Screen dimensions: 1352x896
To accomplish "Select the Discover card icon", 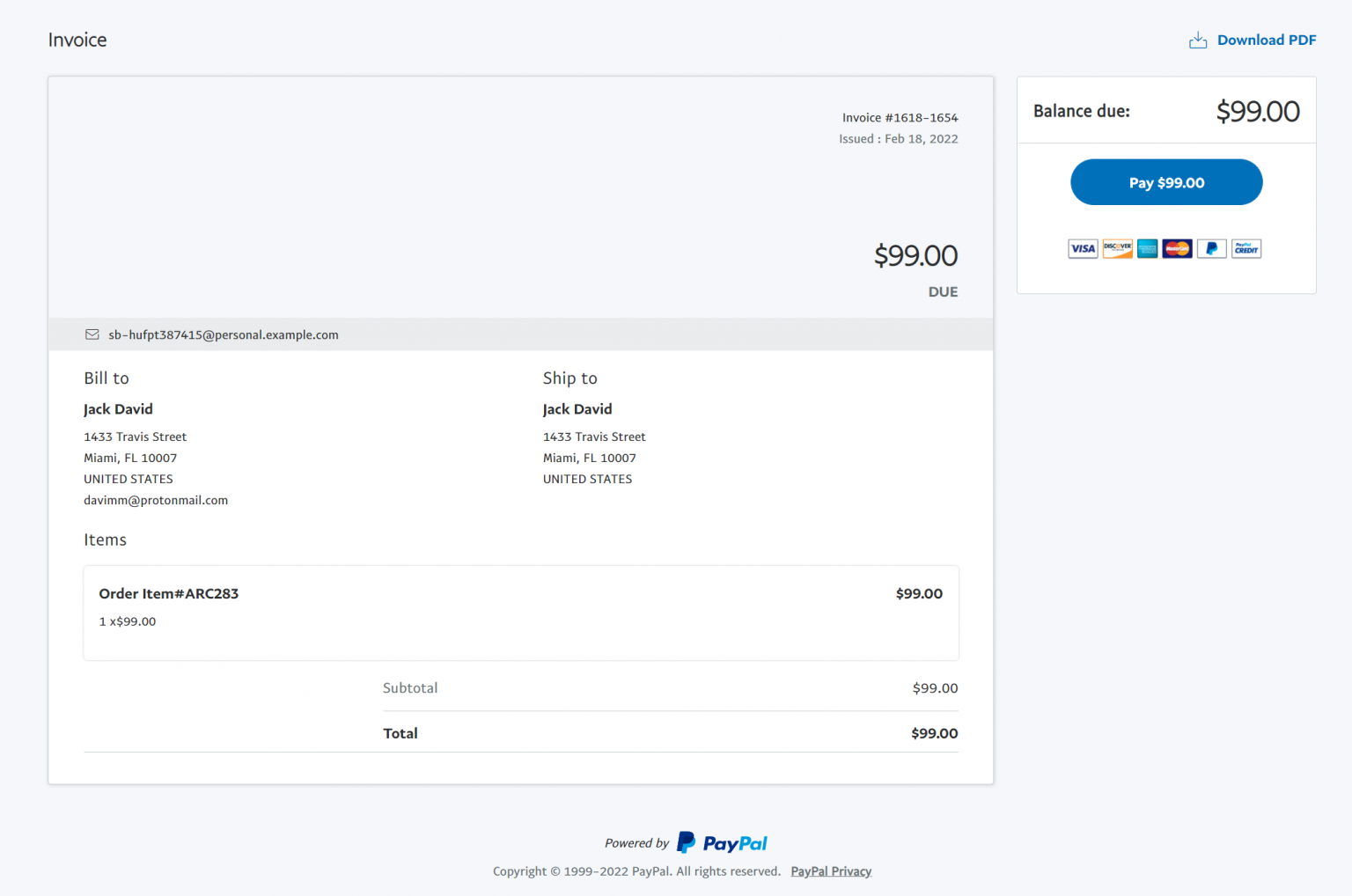I will point(1117,249).
